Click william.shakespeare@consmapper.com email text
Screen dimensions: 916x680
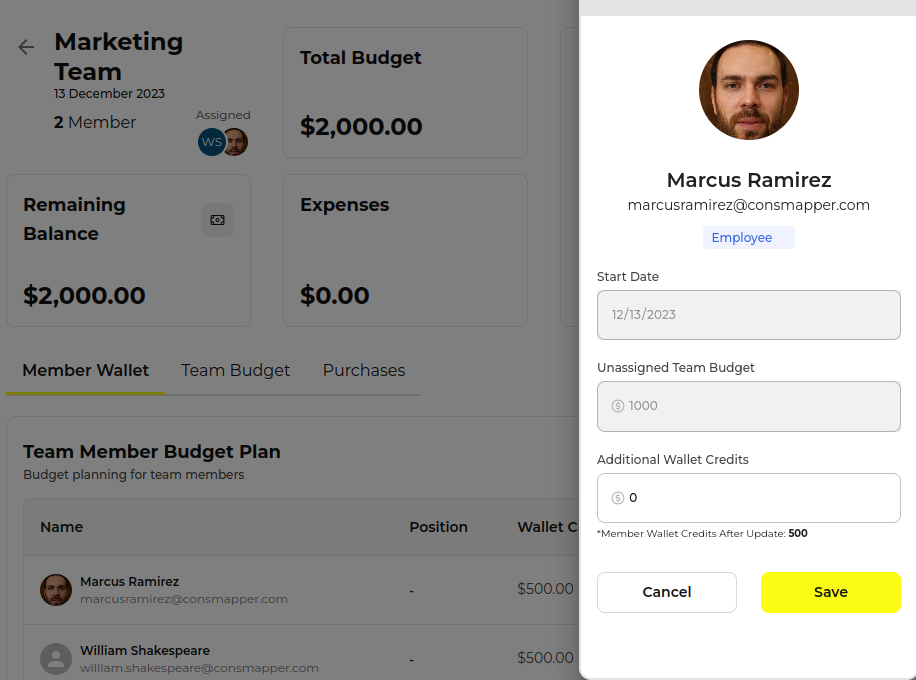tap(199, 668)
